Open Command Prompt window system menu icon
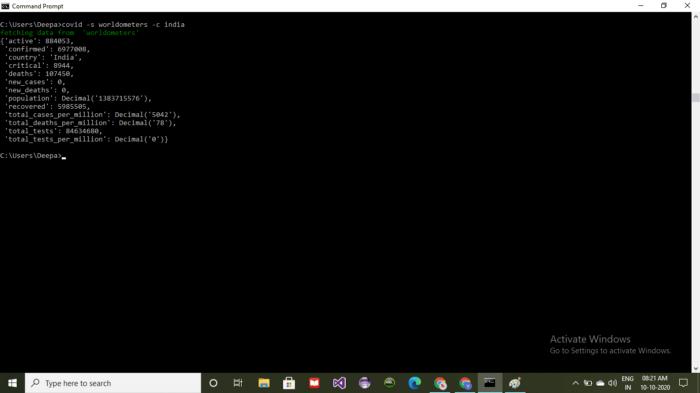This screenshot has height=393, width=700. click(x=5, y=6)
